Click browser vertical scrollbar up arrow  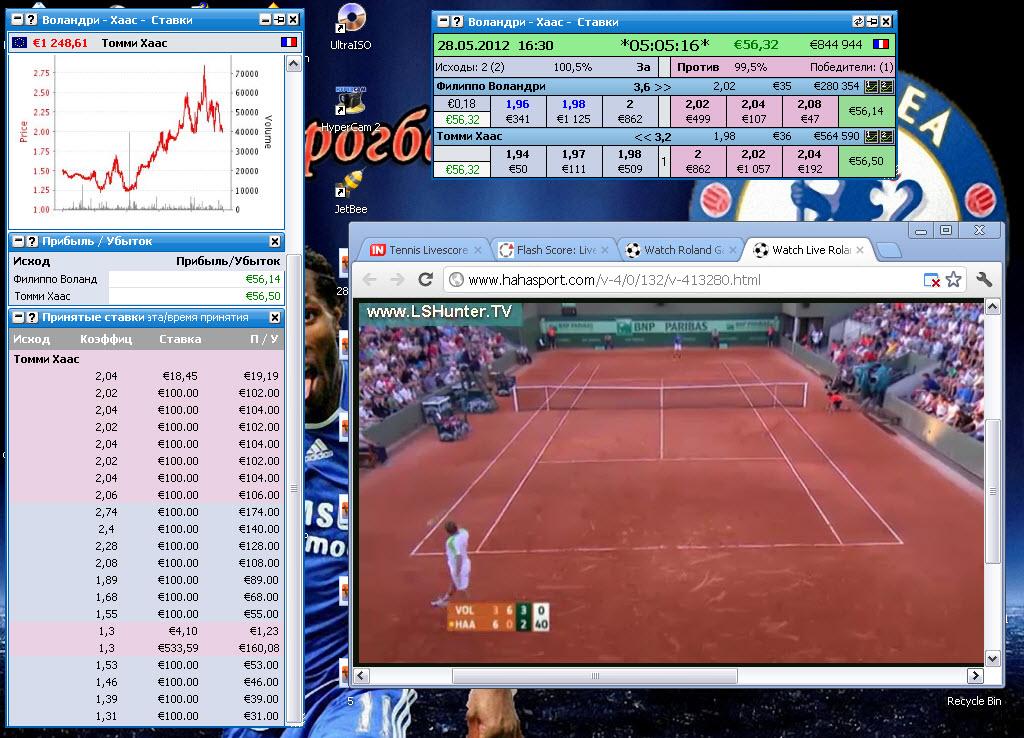[x=993, y=306]
